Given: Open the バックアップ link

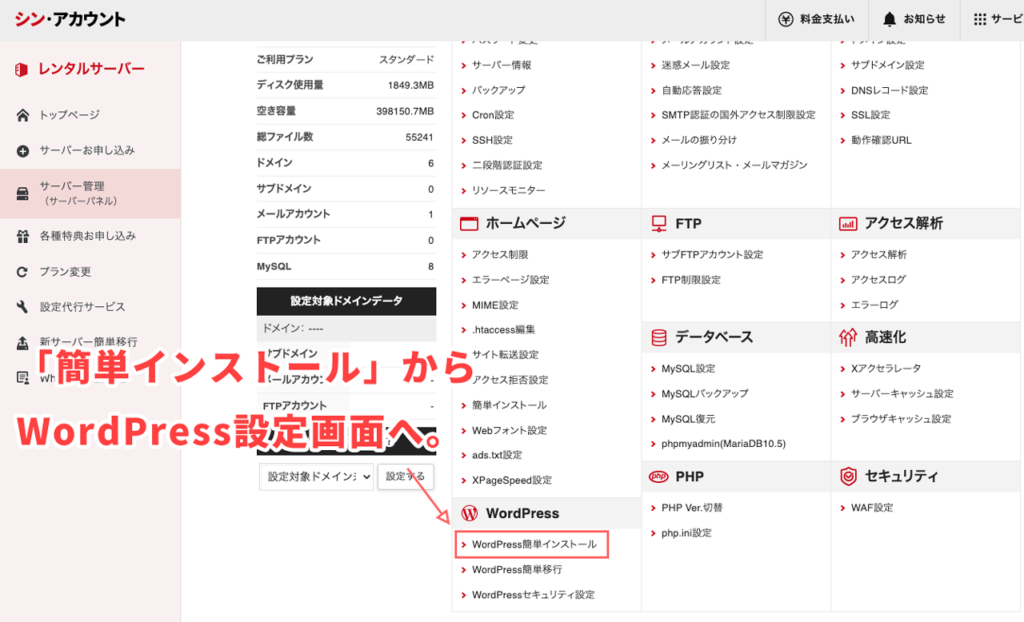Looking at the screenshot, I should [x=498, y=90].
